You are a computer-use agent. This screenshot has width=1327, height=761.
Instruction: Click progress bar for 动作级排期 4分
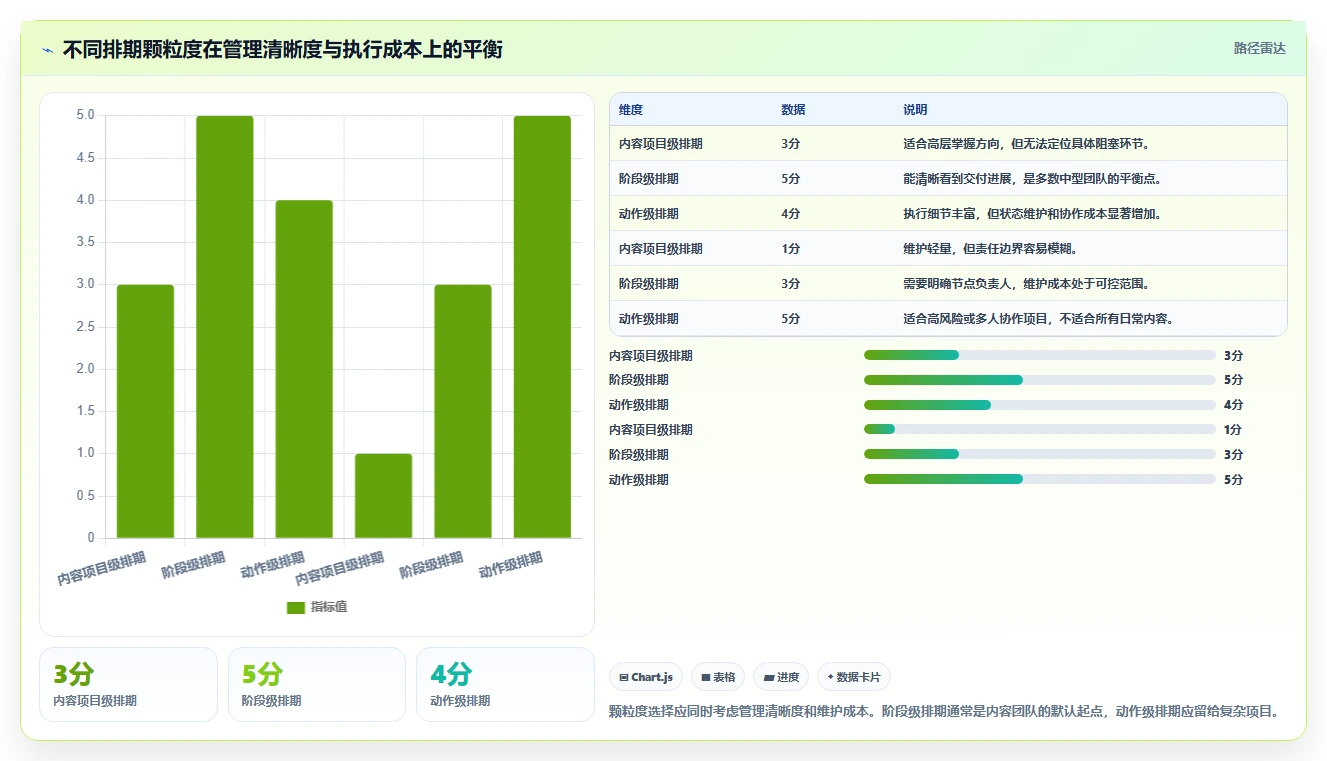(x=1040, y=405)
